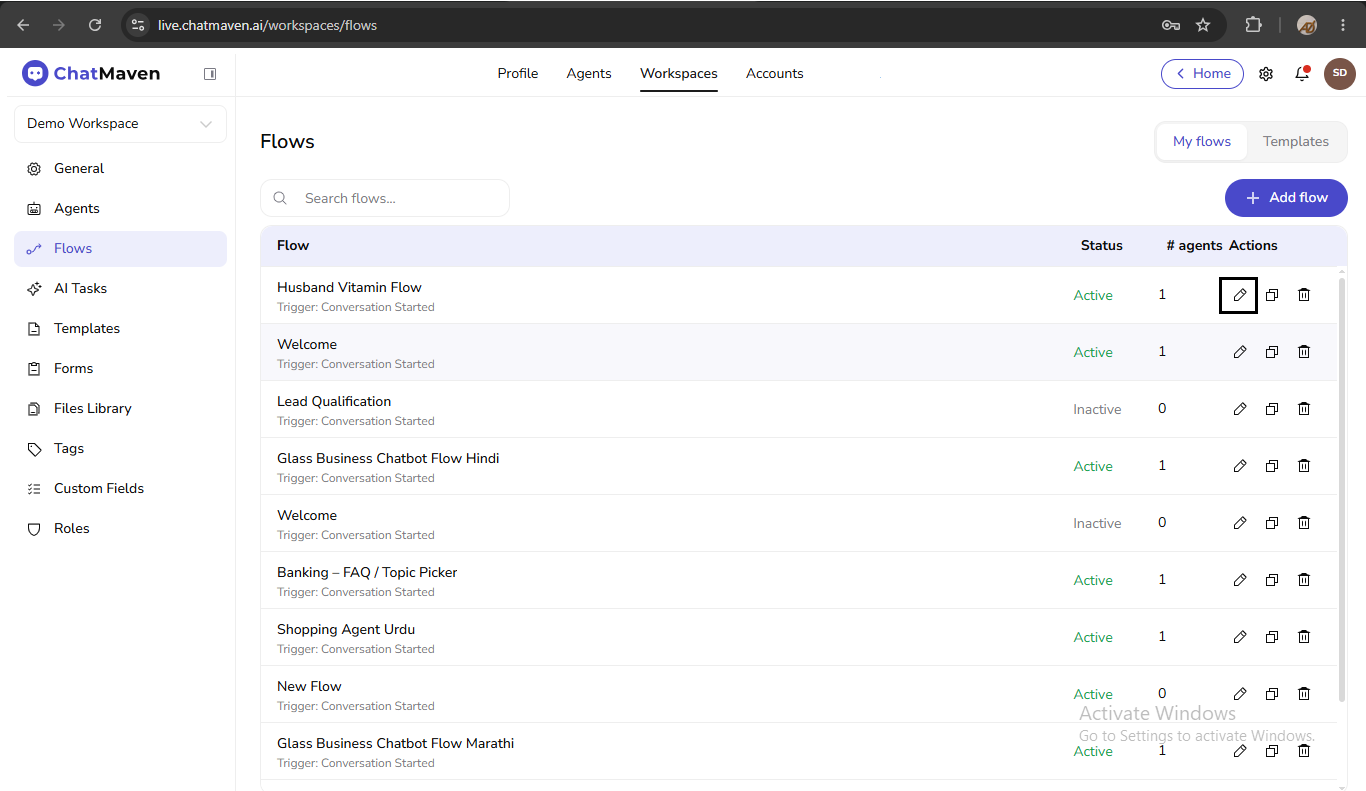This screenshot has width=1366, height=791.
Task: Duplicate the Banking – FAQ / Topic Picker flow
Action: (x=1272, y=580)
